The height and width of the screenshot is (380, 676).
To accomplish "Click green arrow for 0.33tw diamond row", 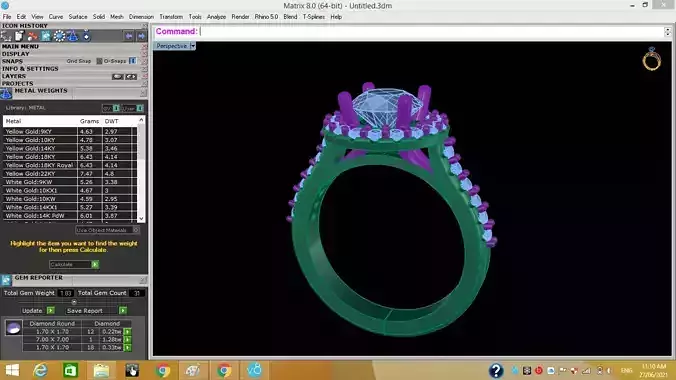I will pos(128,347).
